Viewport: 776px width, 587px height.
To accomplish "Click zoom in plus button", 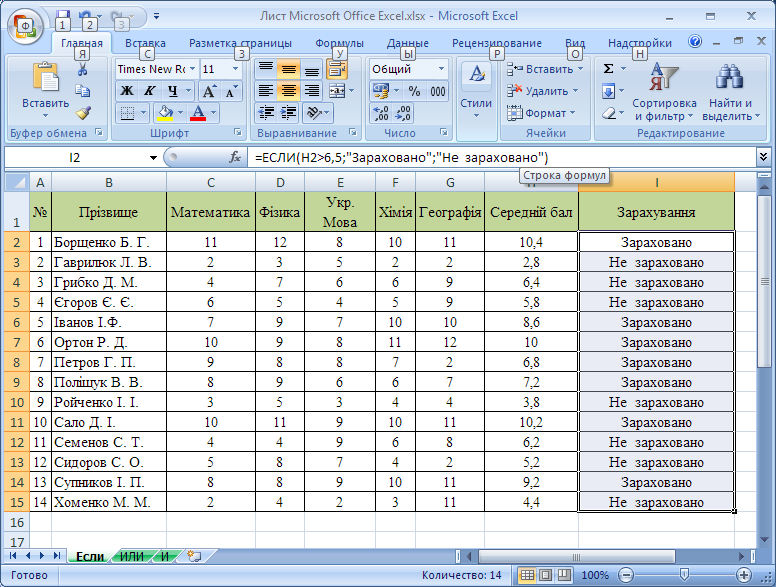I will 743,575.
